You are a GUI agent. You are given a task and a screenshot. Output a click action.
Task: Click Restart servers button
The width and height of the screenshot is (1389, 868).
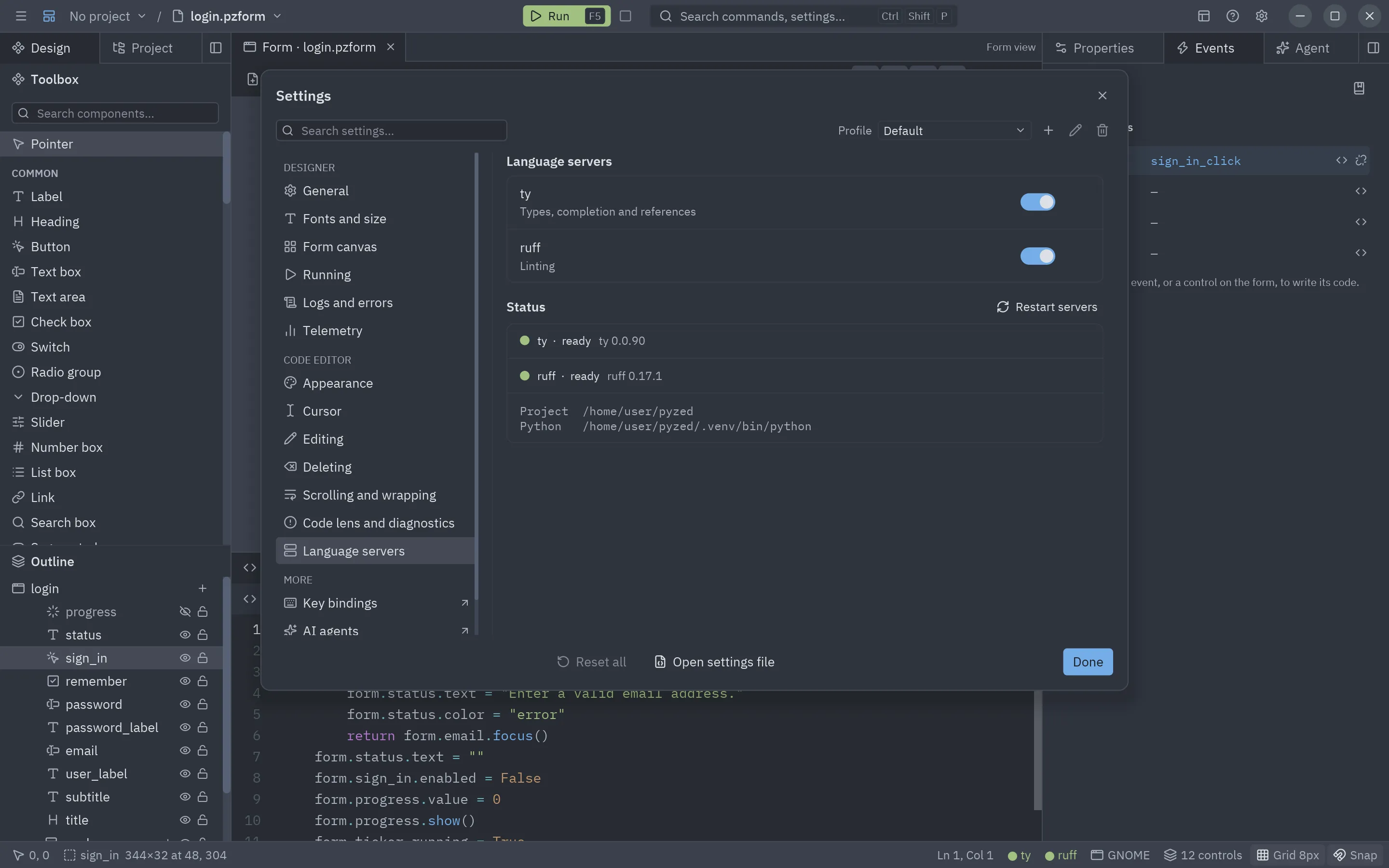(x=1047, y=307)
